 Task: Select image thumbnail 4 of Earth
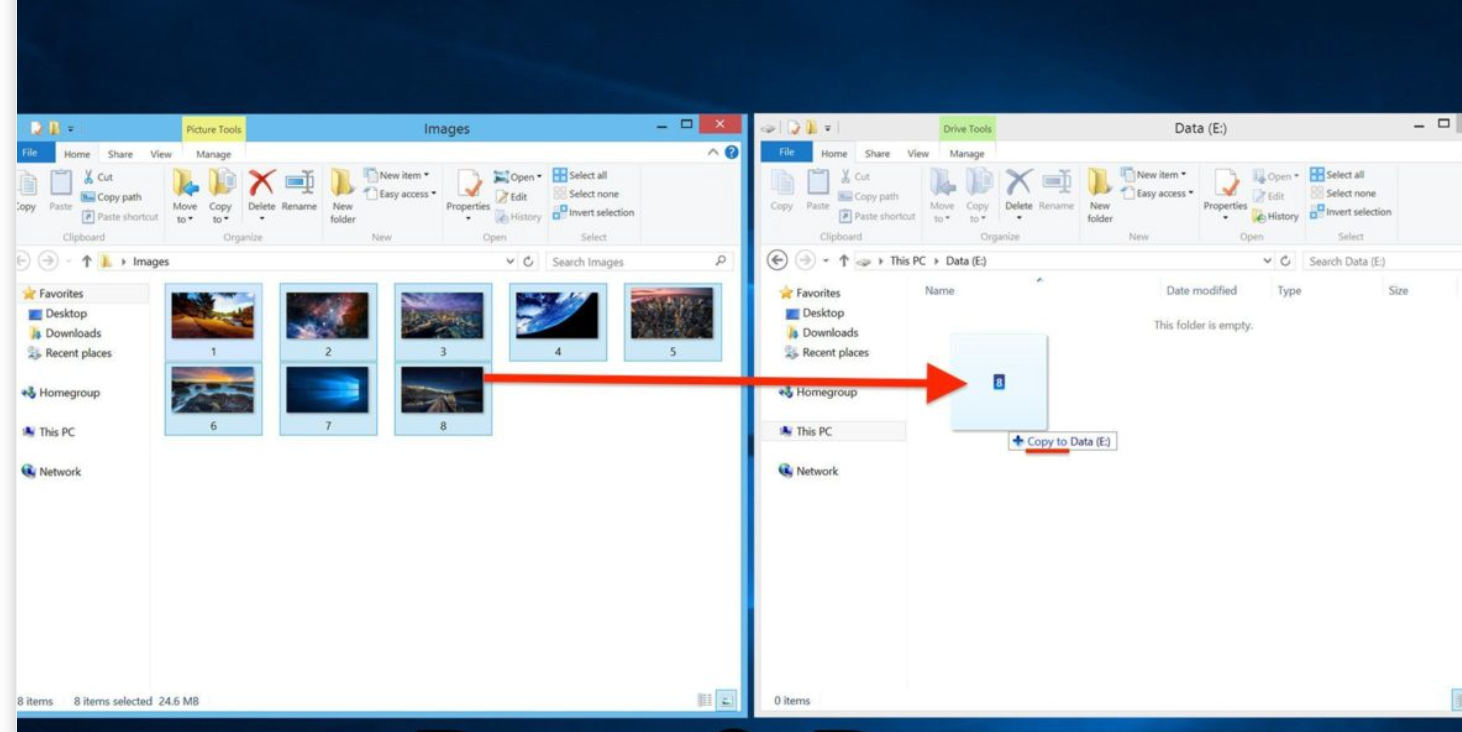(x=557, y=318)
